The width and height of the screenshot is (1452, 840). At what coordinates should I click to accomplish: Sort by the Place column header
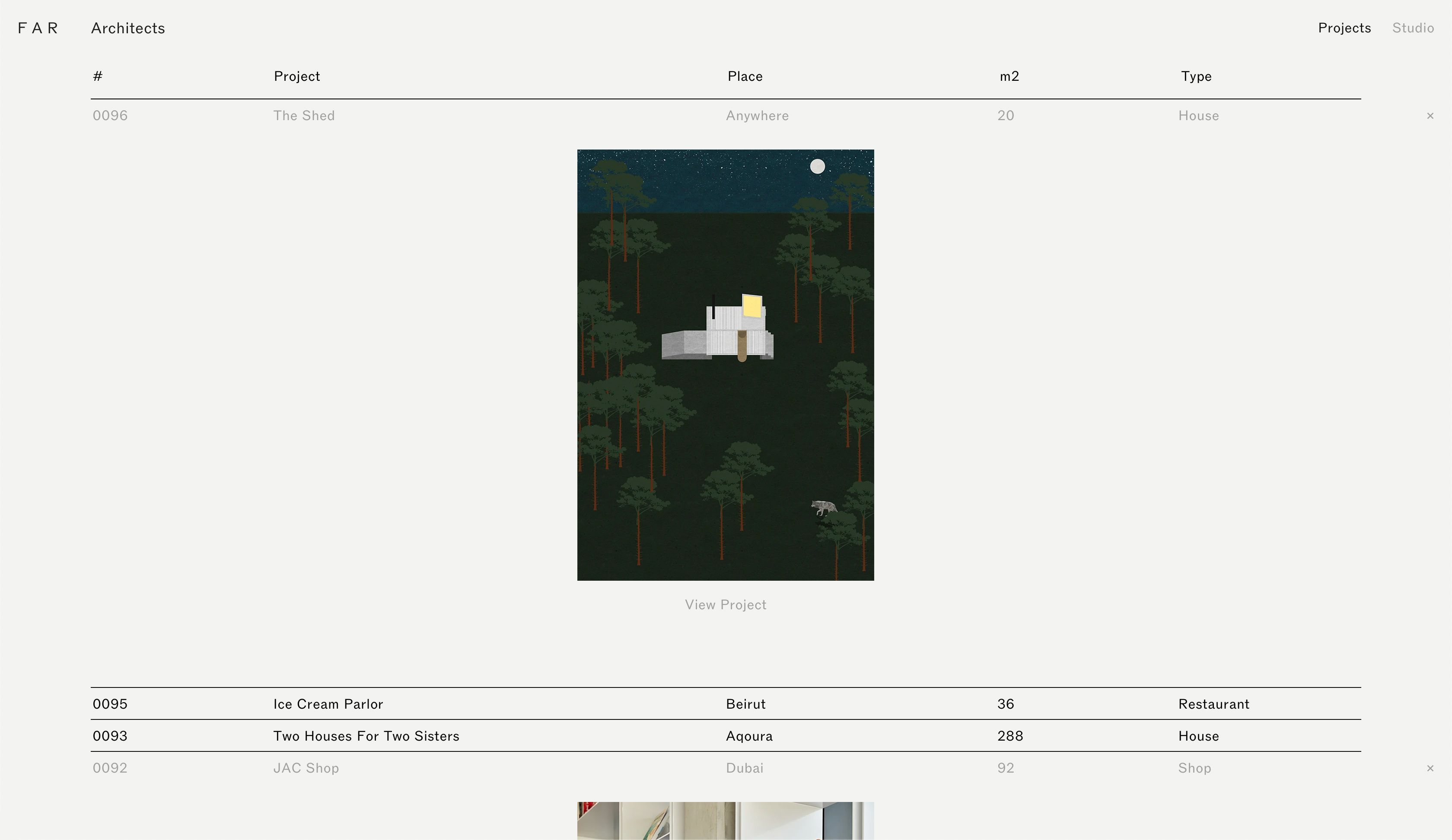[745, 76]
